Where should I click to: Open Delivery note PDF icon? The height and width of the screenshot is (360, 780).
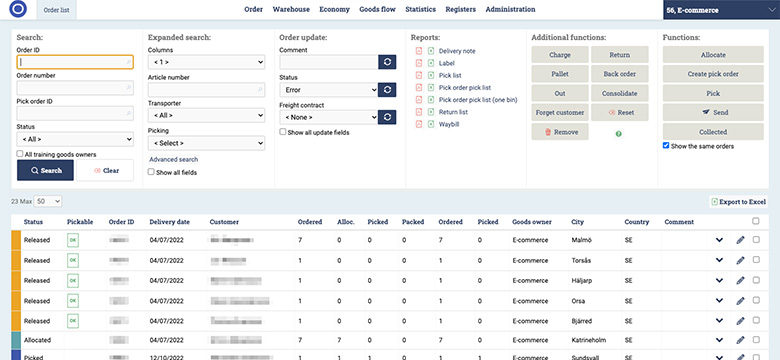coord(419,51)
